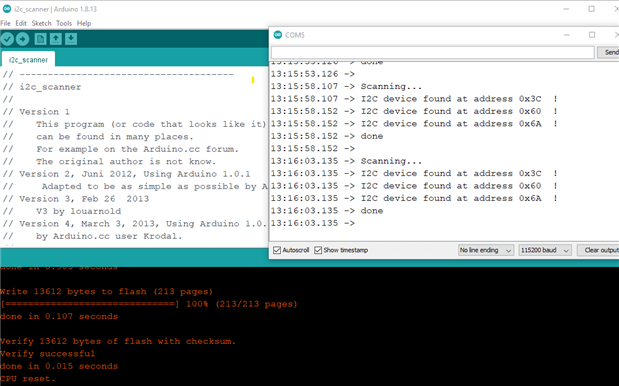Open the Sketch menu
The image size is (619, 386).
tap(41, 23)
